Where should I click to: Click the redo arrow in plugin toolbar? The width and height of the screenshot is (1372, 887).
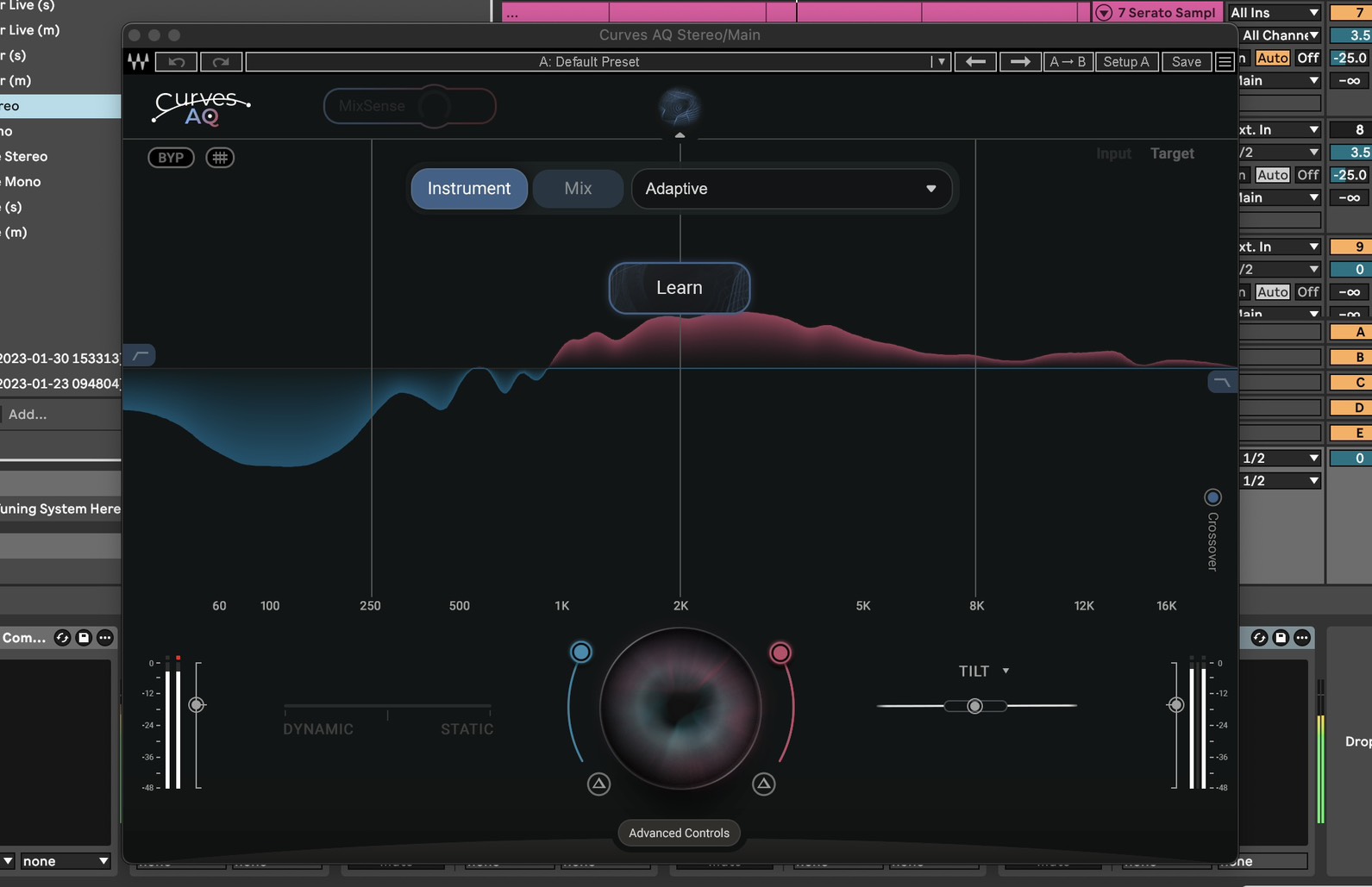point(221,62)
